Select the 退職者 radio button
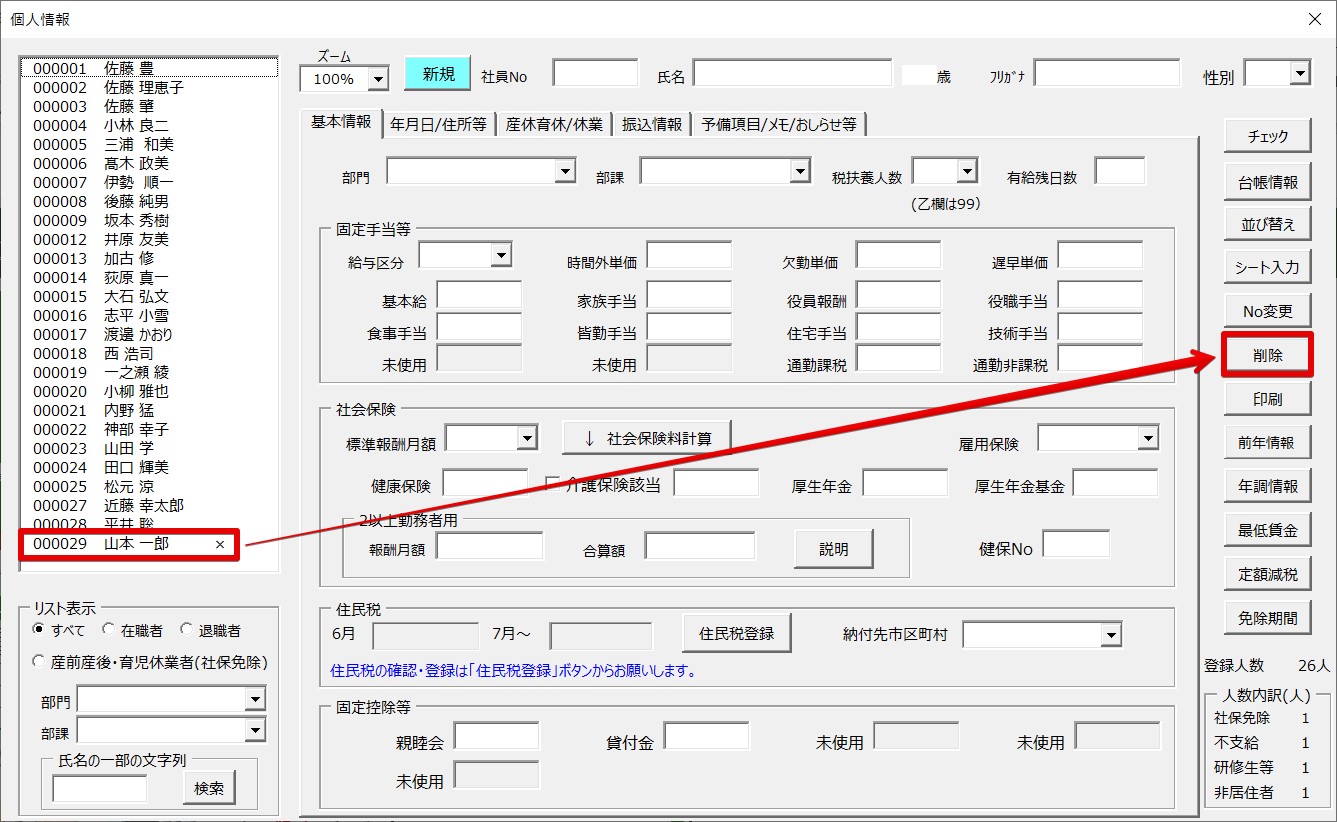 (x=186, y=630)
